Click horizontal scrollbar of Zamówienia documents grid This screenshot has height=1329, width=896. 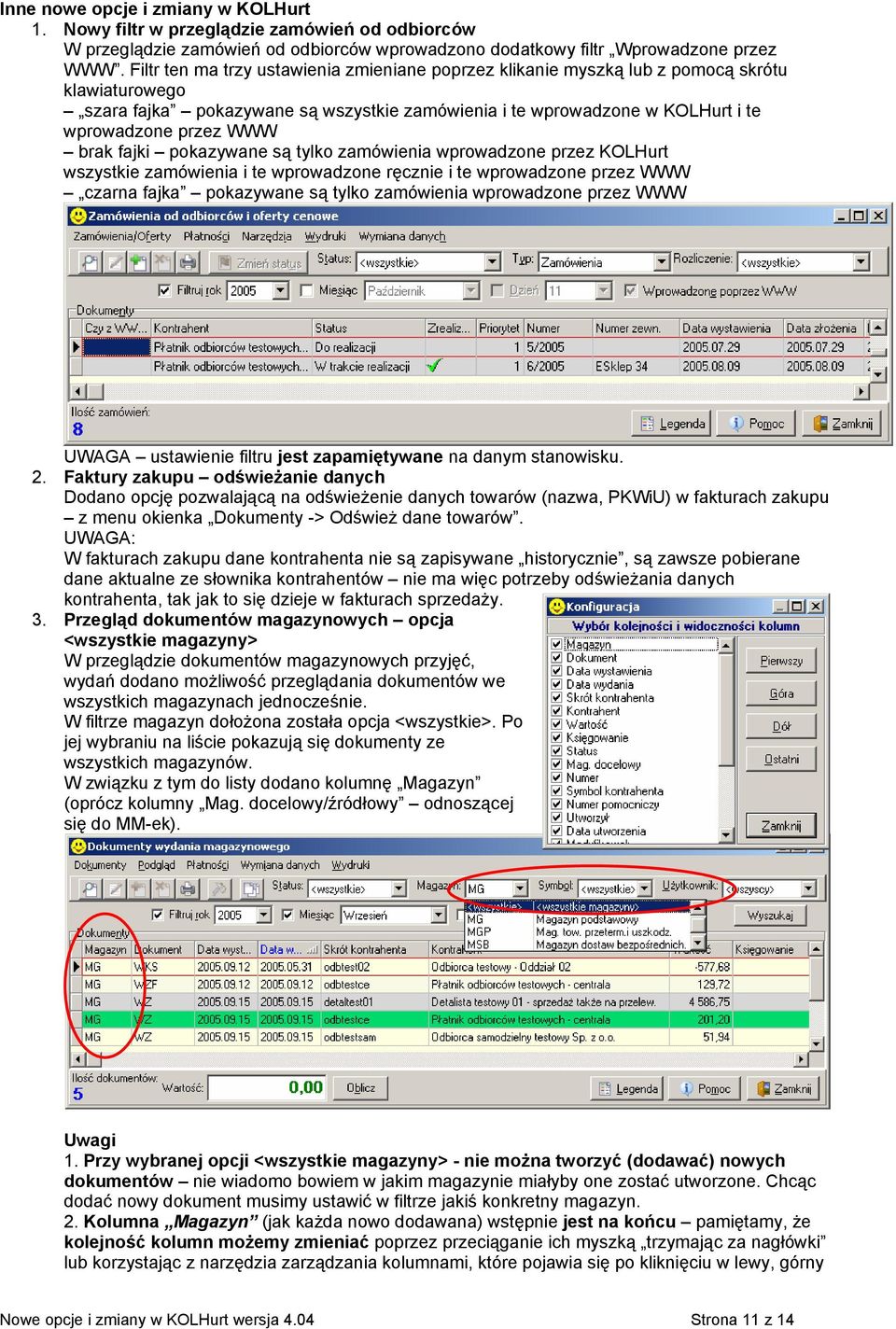pyautogui.click(x=470, y=392)
